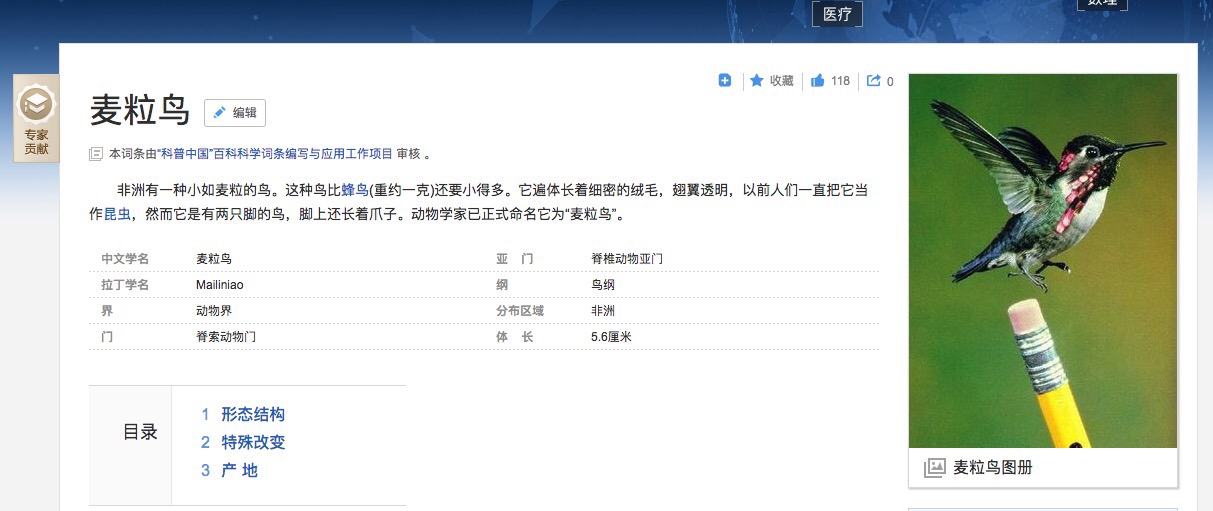Click the 非洲 distribution value
The width and height of the screenshot is (1213, 511).
coord(603,311)
